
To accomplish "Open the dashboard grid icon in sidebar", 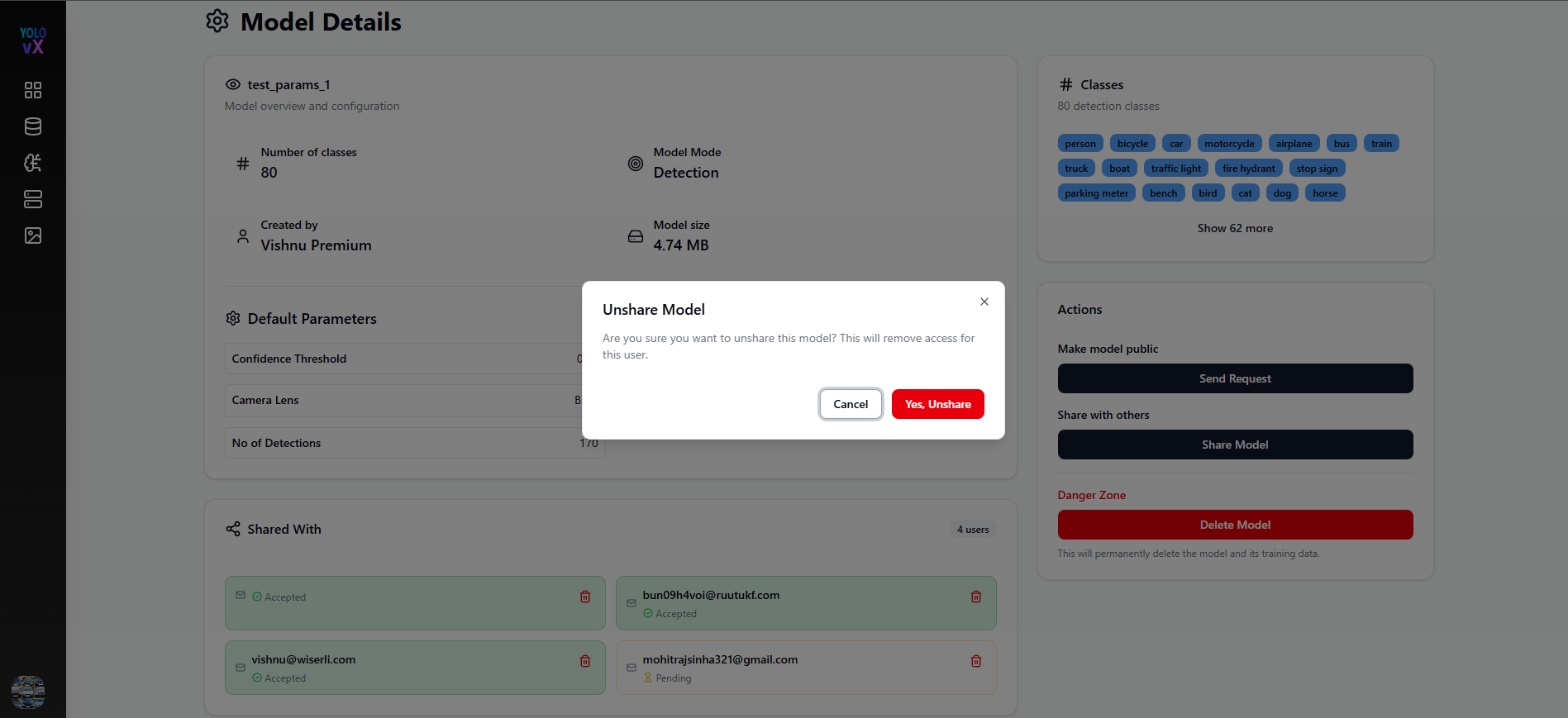I will pos(33,90).
